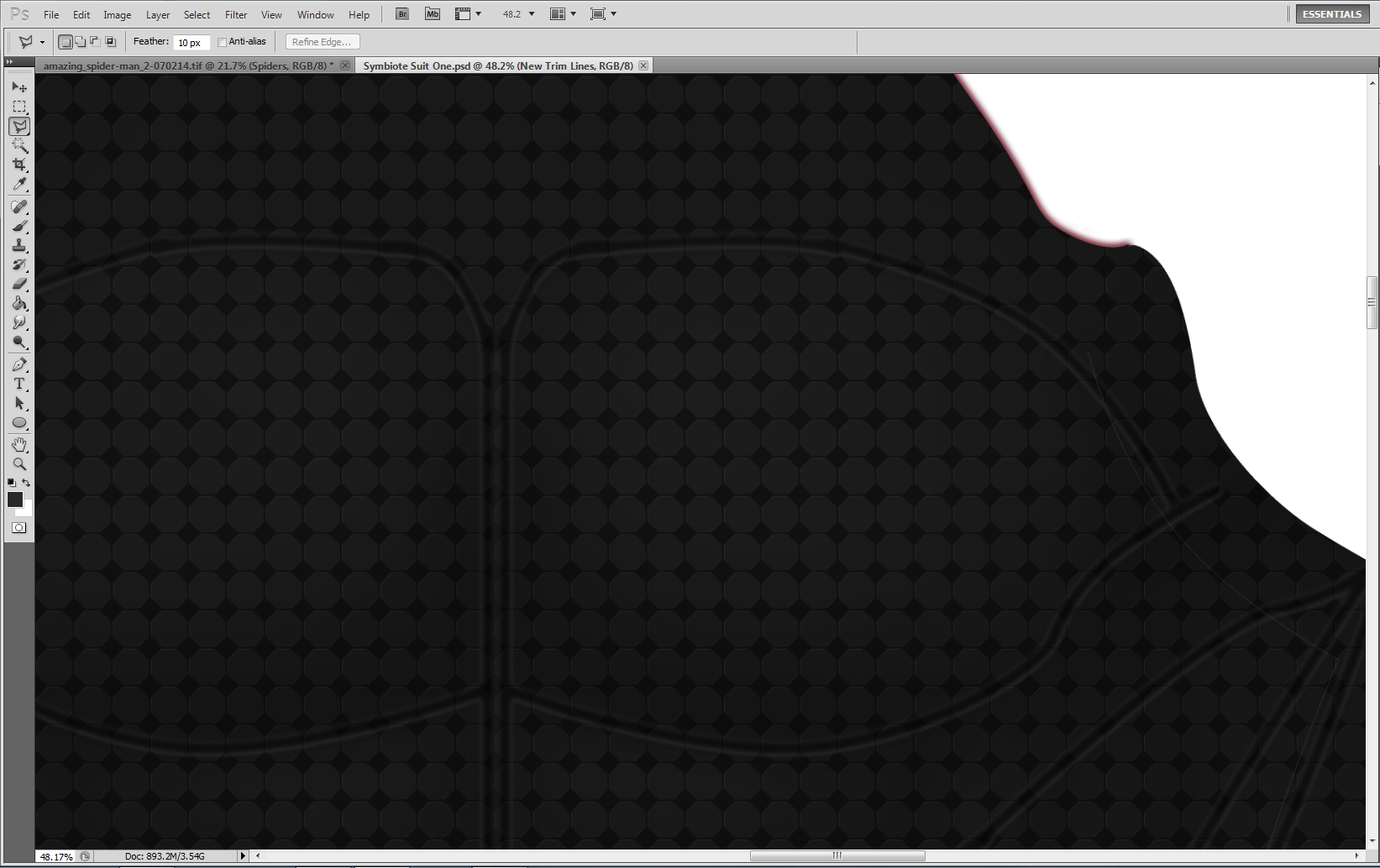Toggle Quick Mask mode
This screenshot has width=1380, height=868.
pos(19,528)
